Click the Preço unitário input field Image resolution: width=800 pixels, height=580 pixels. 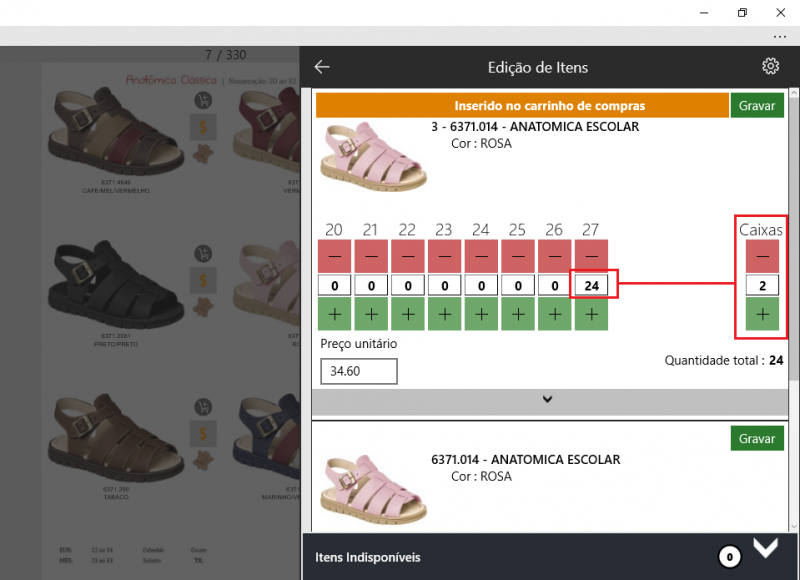pos(359,371)
